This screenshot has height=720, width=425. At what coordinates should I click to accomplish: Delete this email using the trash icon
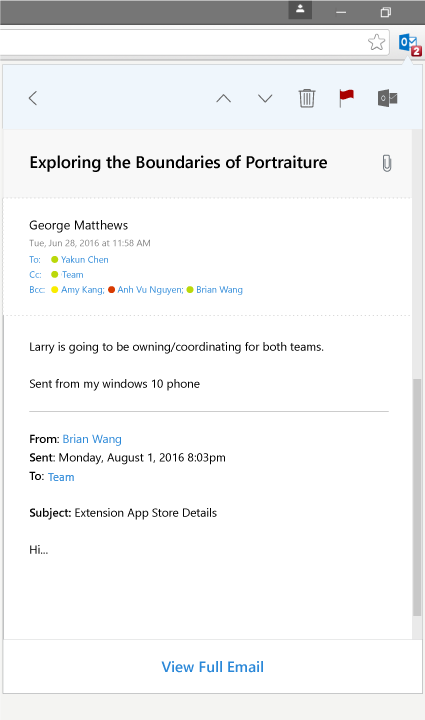tap(307, 98)
